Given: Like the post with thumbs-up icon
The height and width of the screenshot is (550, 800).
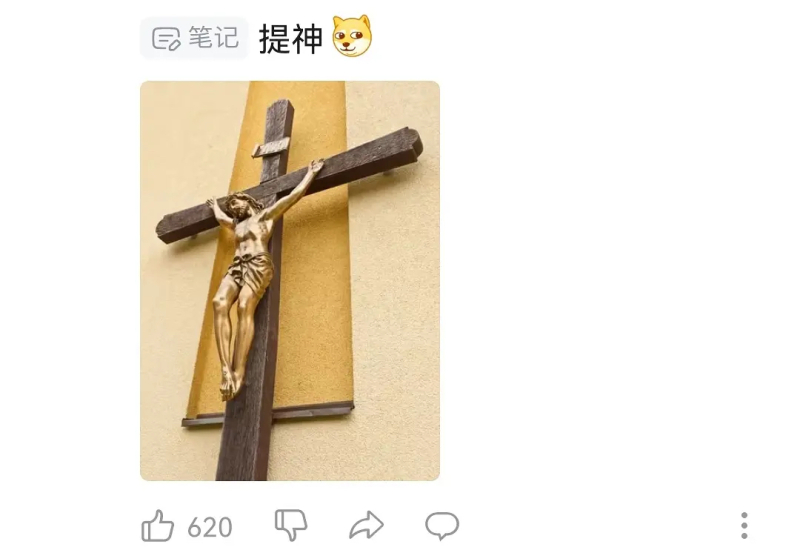Looking at the screenshot, I should [x=158, y=526].
